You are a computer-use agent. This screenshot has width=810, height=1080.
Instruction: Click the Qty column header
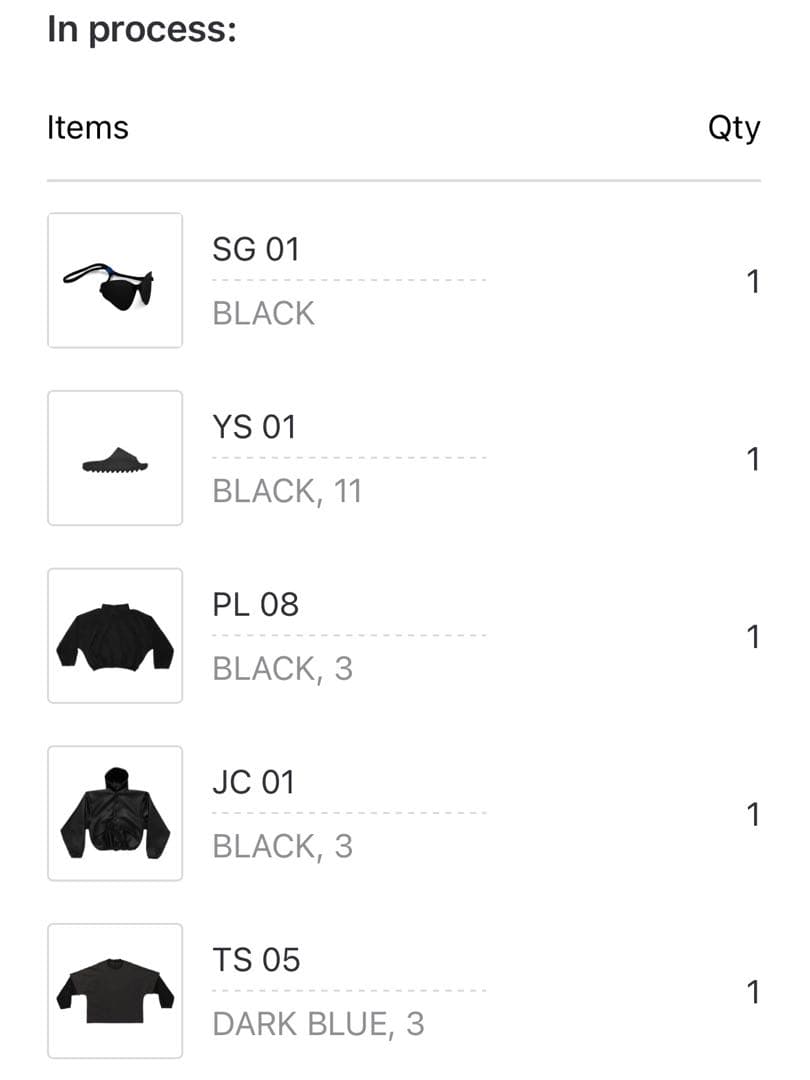click(736, 127)
